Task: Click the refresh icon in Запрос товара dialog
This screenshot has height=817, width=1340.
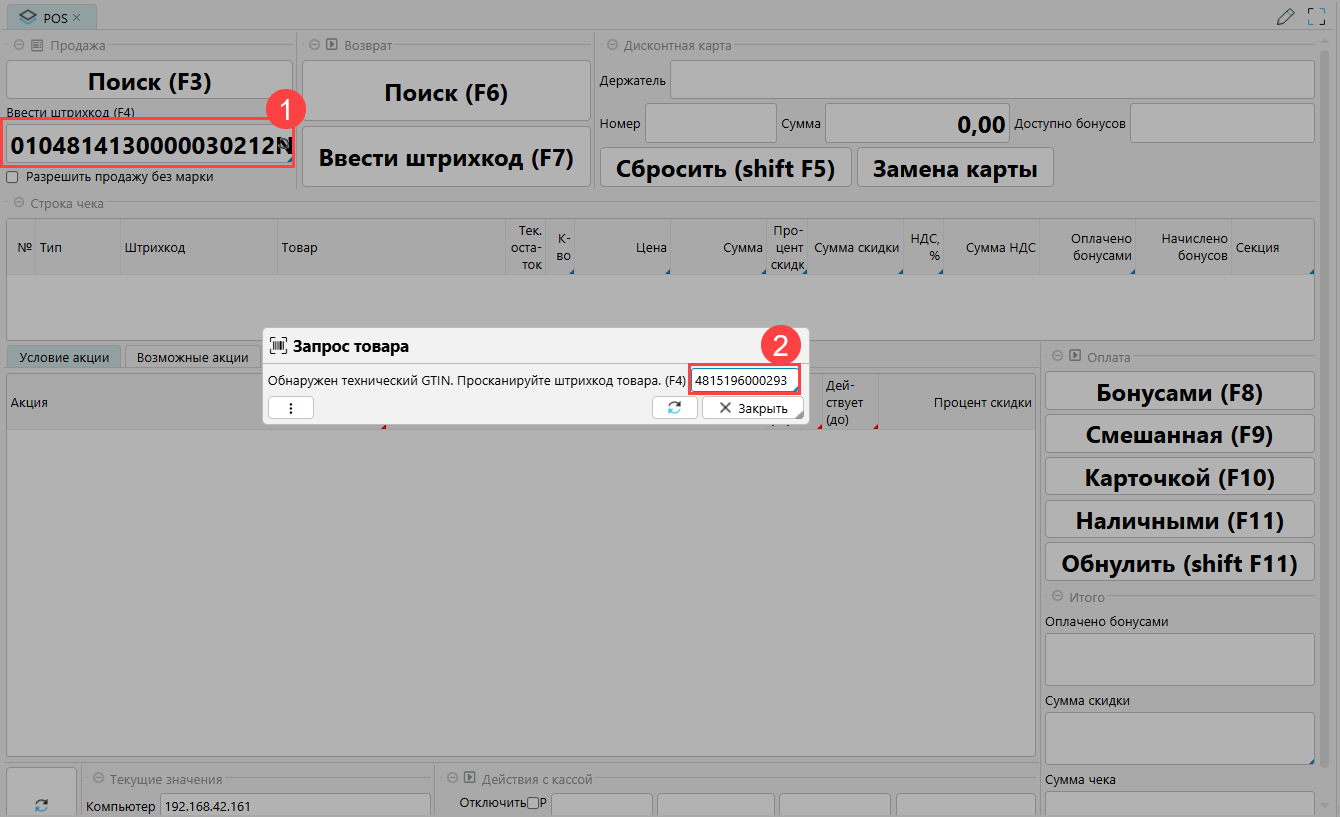Action: pos(675,408)
